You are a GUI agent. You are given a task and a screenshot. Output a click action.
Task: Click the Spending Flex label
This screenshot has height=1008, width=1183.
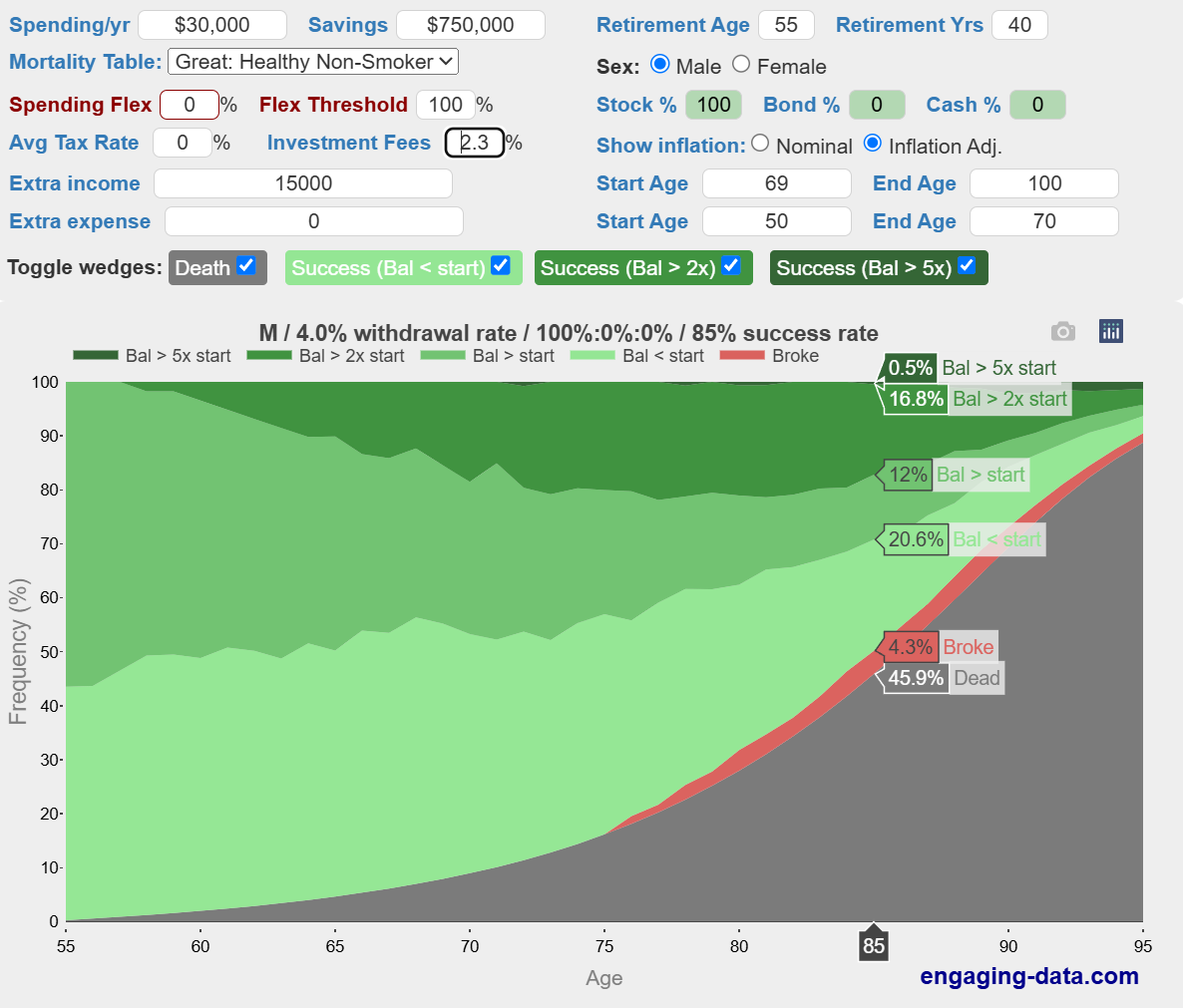pyautogui.click(x=80, y=105)
